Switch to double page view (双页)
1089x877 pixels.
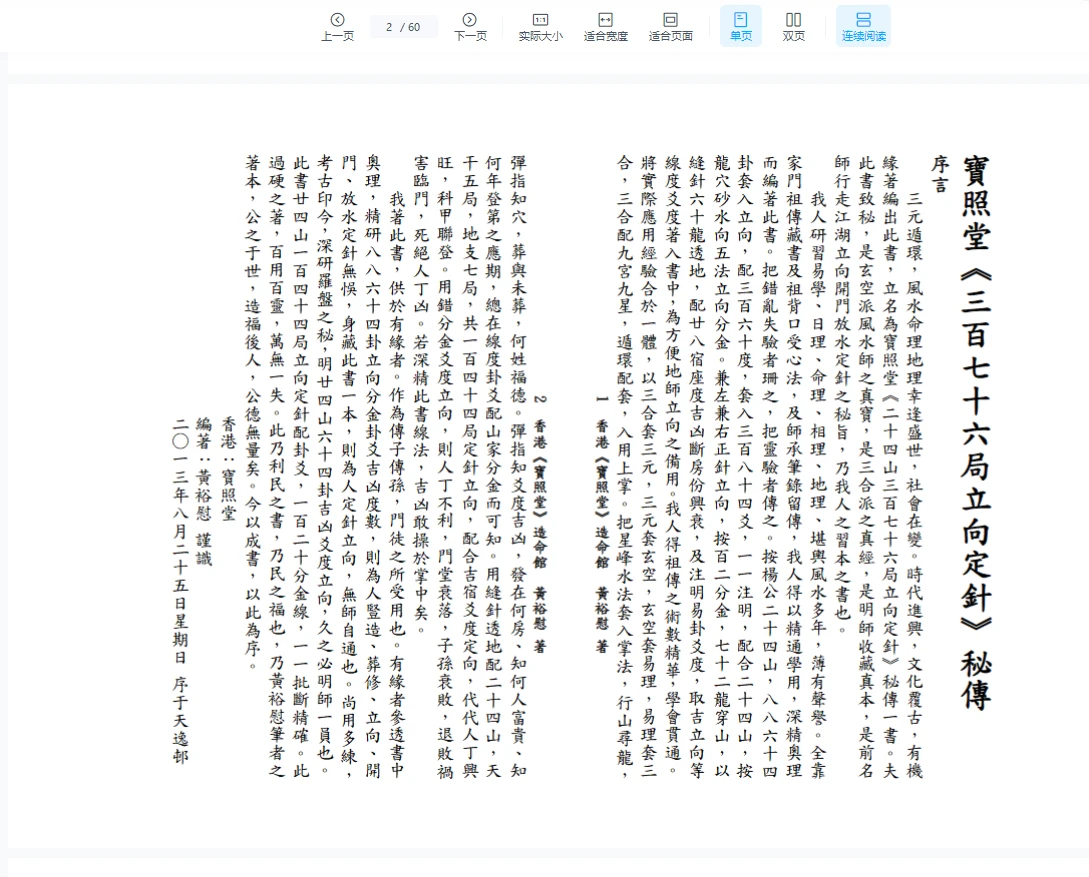pos(793,26)
